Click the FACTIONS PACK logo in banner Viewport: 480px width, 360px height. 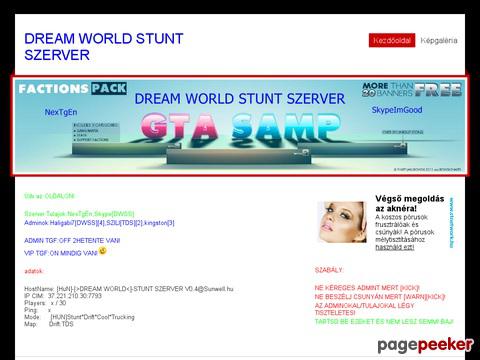pyautogui.click(x=72, y=88)
